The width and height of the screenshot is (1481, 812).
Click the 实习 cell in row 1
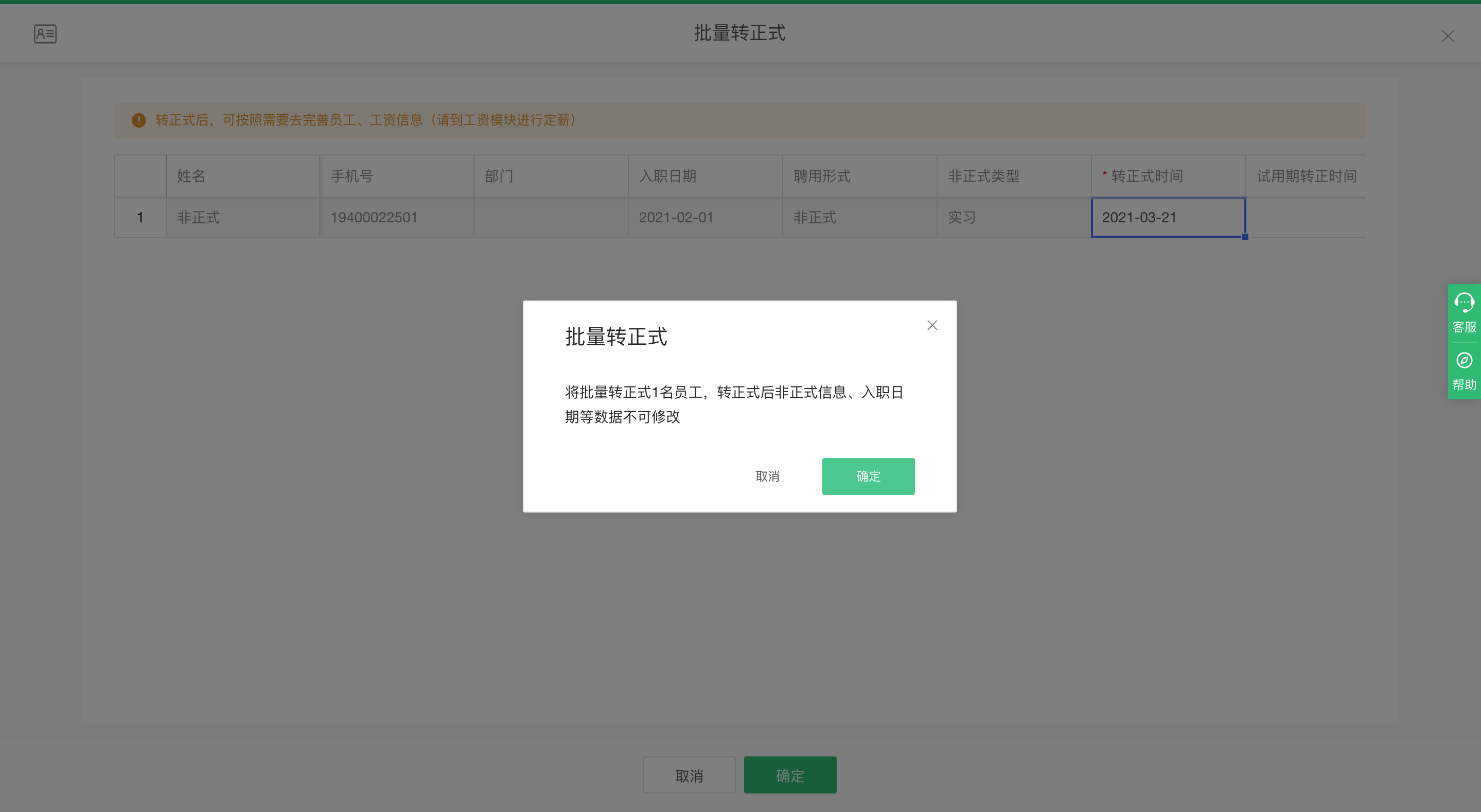pyautogui.click(x=1014, y=217)
